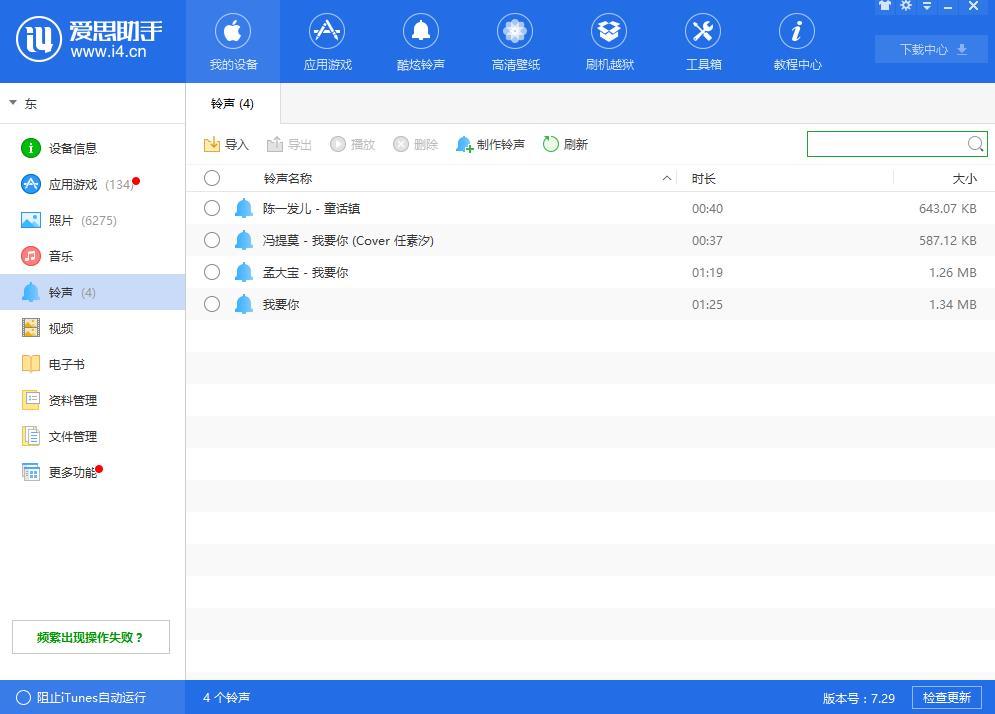This screenshot has height=714, width=995.
Task: Select 音乐 in the sidebar
Action: pyautogui.click(x=59, y=256)
